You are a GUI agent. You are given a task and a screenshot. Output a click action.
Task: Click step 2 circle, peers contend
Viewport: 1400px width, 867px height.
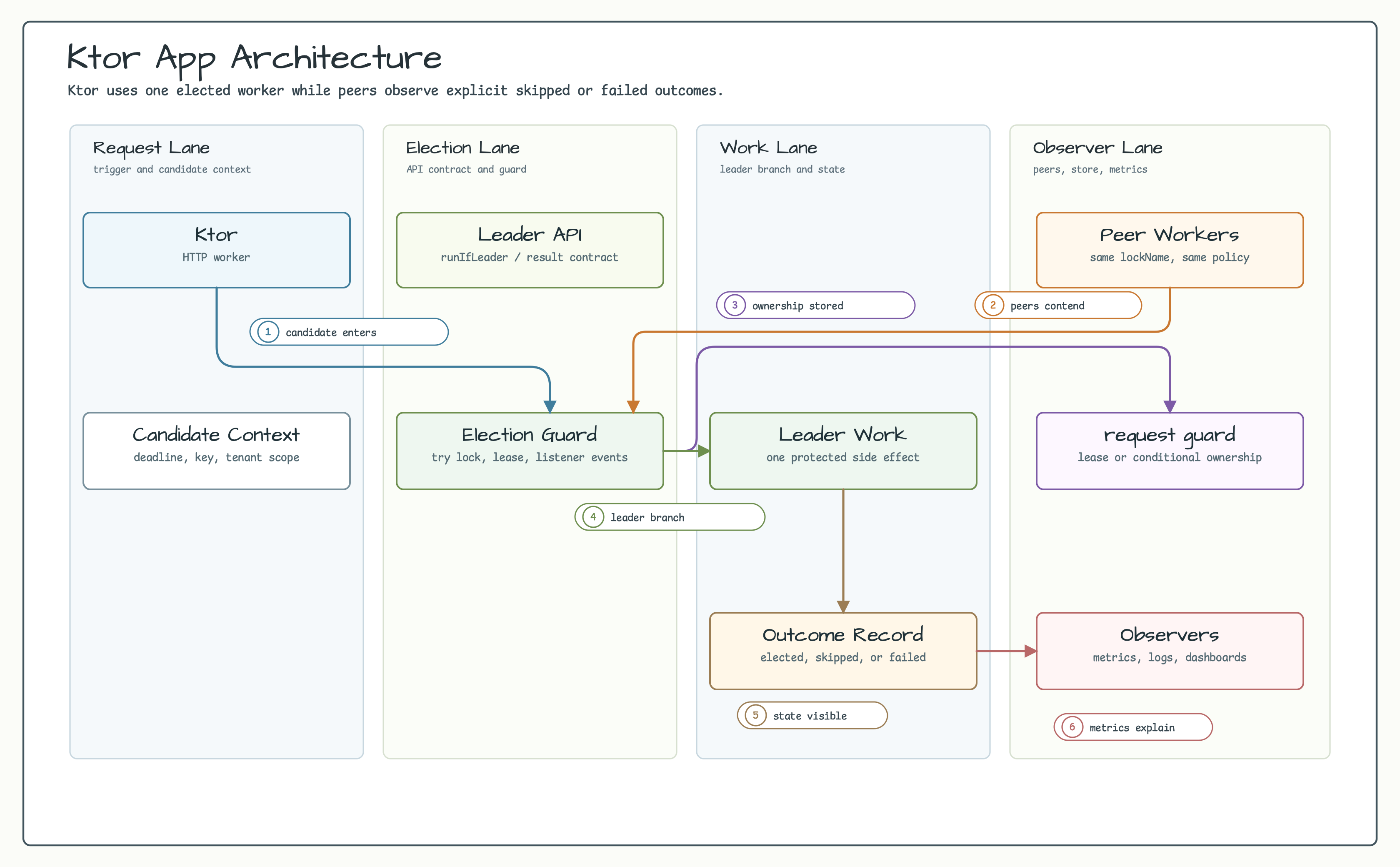992,305
